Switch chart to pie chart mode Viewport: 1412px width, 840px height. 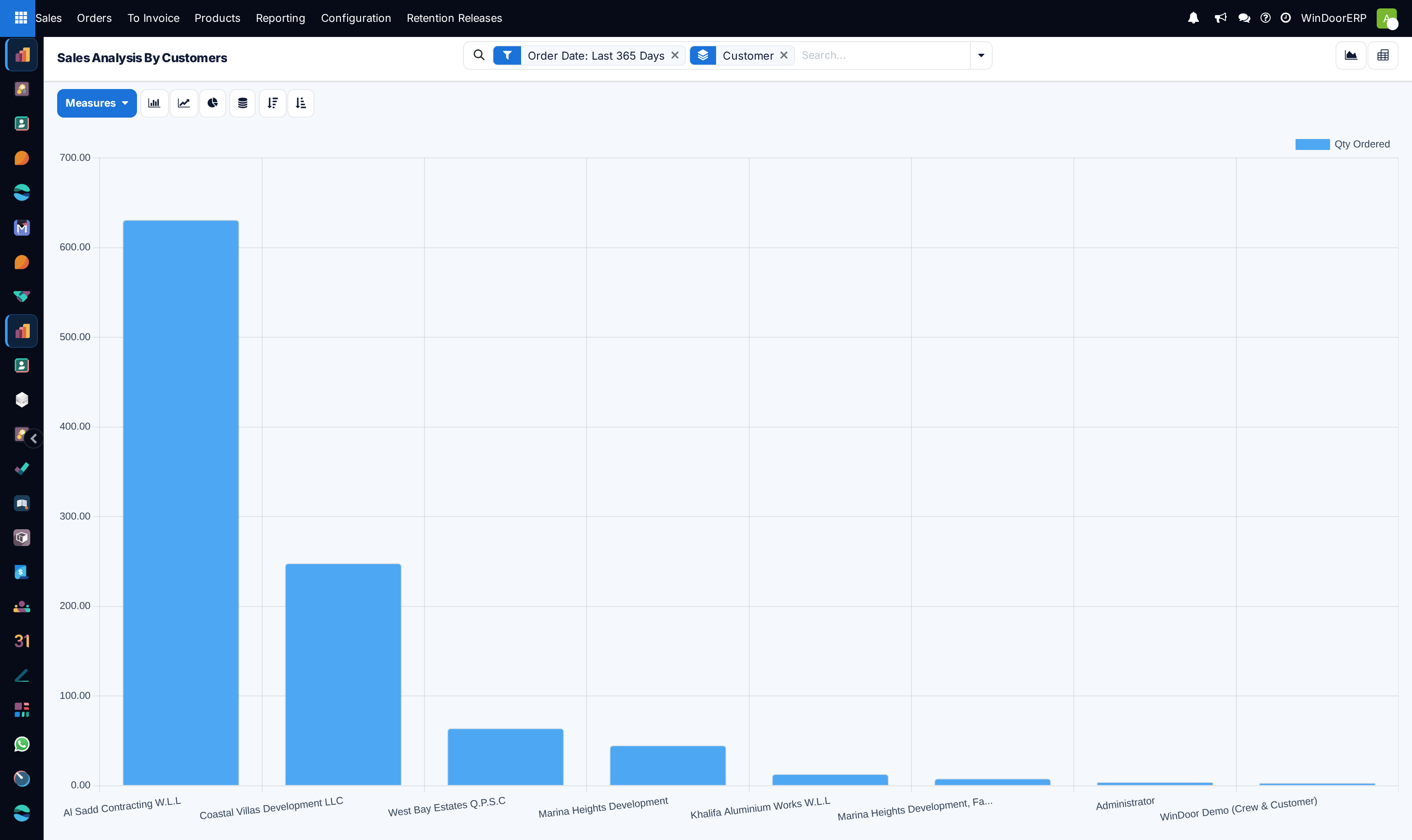coord(212,103)
